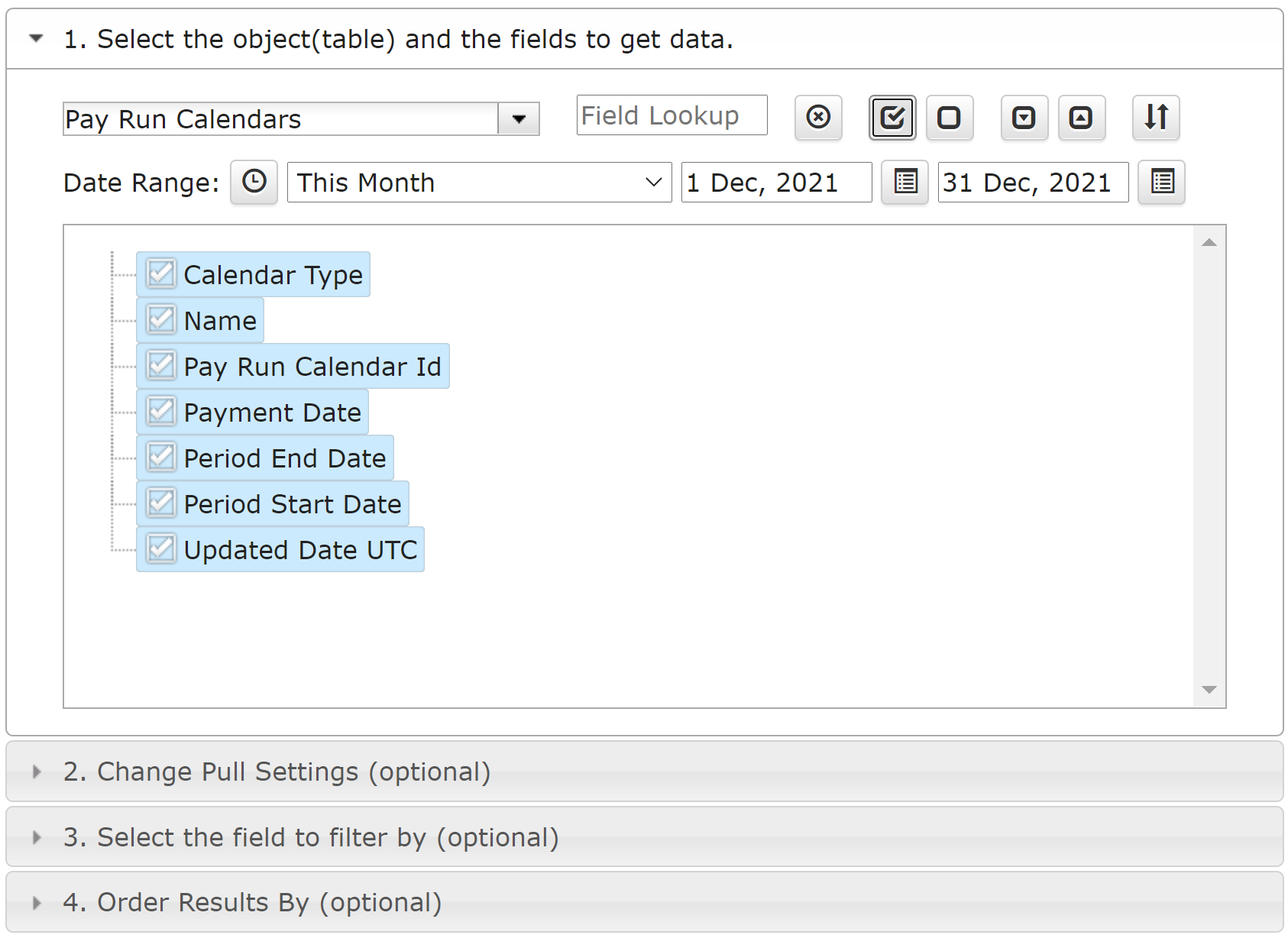Click the collapse all nodes icon

click(1081, 118)
